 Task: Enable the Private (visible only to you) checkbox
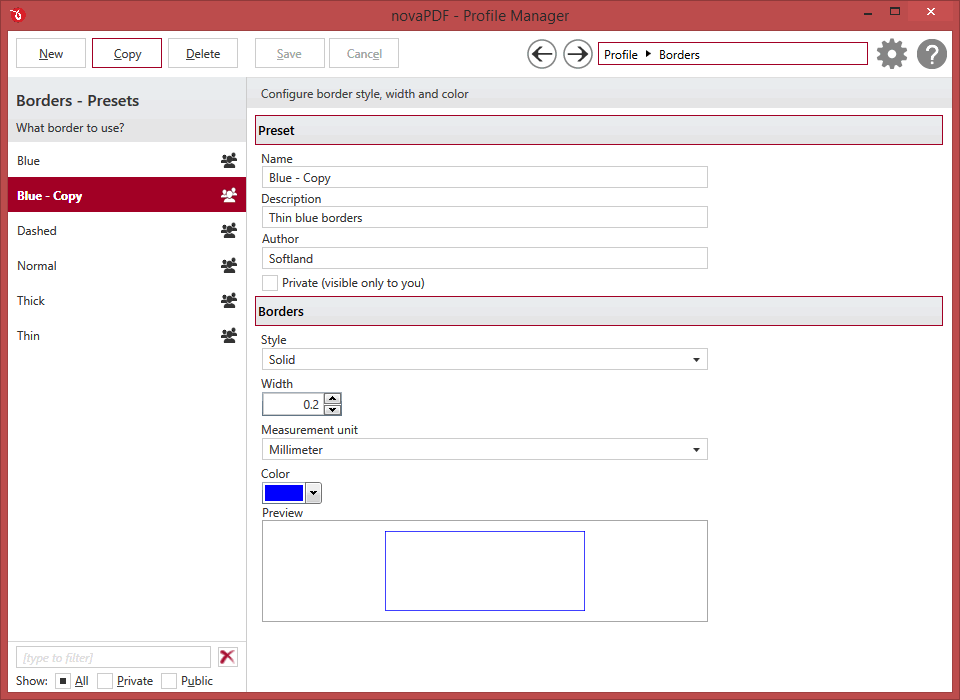click(x=269, y=283)
